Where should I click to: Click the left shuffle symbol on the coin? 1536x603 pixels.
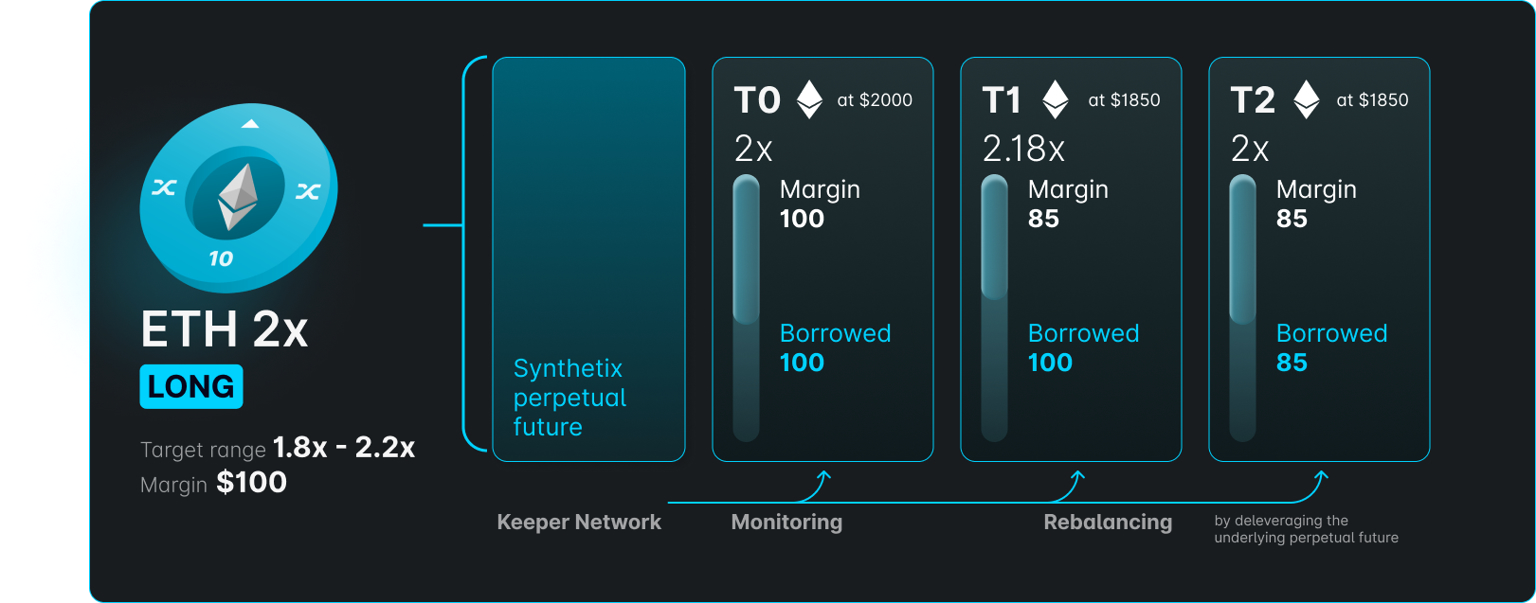163,186
